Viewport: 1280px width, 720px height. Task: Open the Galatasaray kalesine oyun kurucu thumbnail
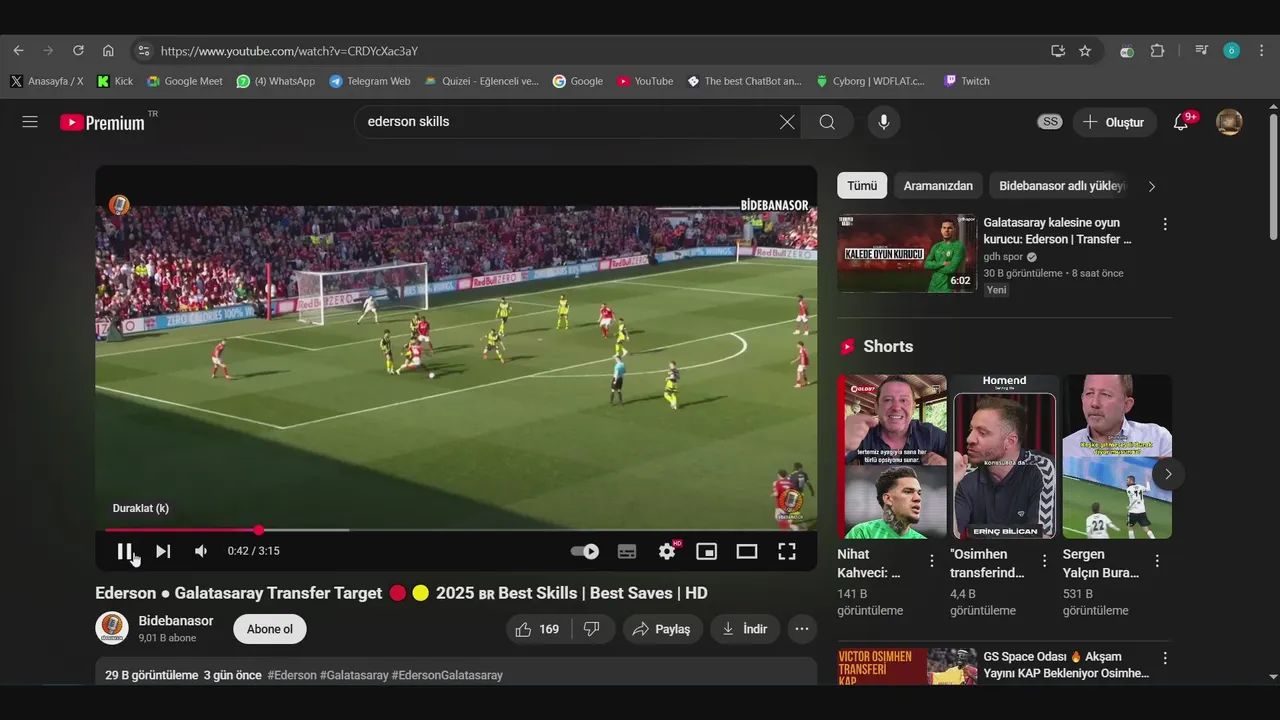coord(907,253)
